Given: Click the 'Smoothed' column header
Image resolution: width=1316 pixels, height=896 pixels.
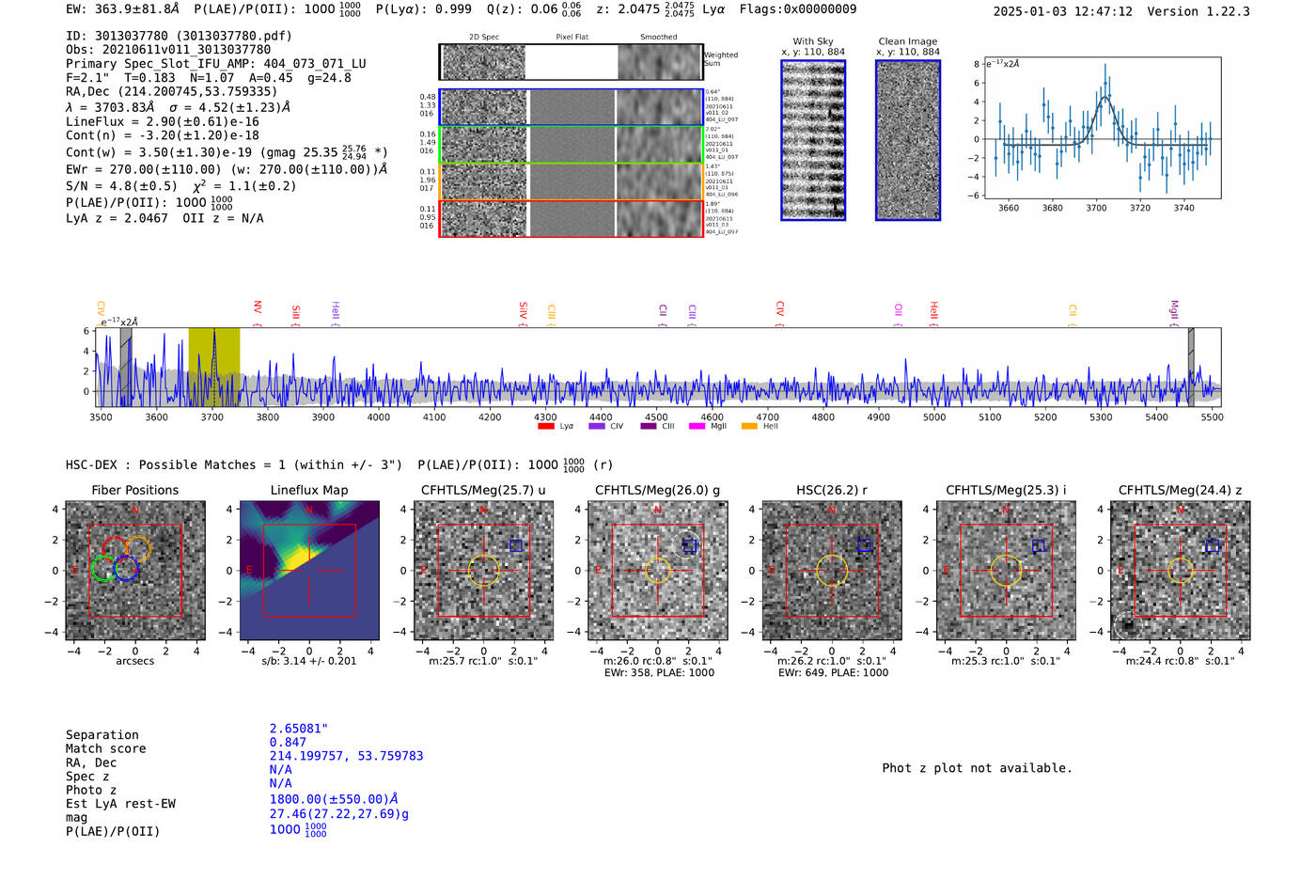Looking at the screenshot, I should tap(659, 38).
